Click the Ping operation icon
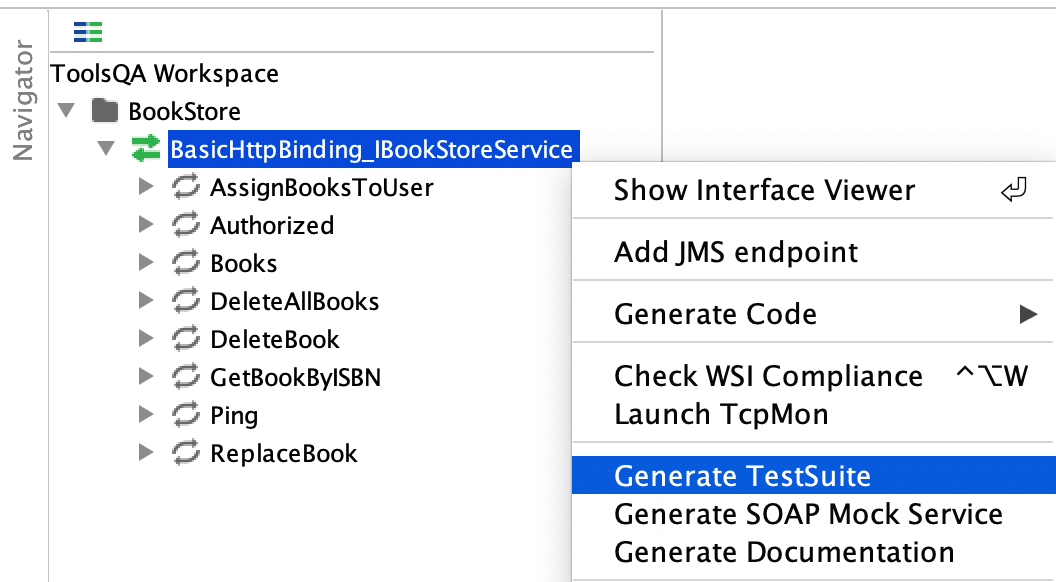This screenshot has width=1056, height=582. (185, 415)
